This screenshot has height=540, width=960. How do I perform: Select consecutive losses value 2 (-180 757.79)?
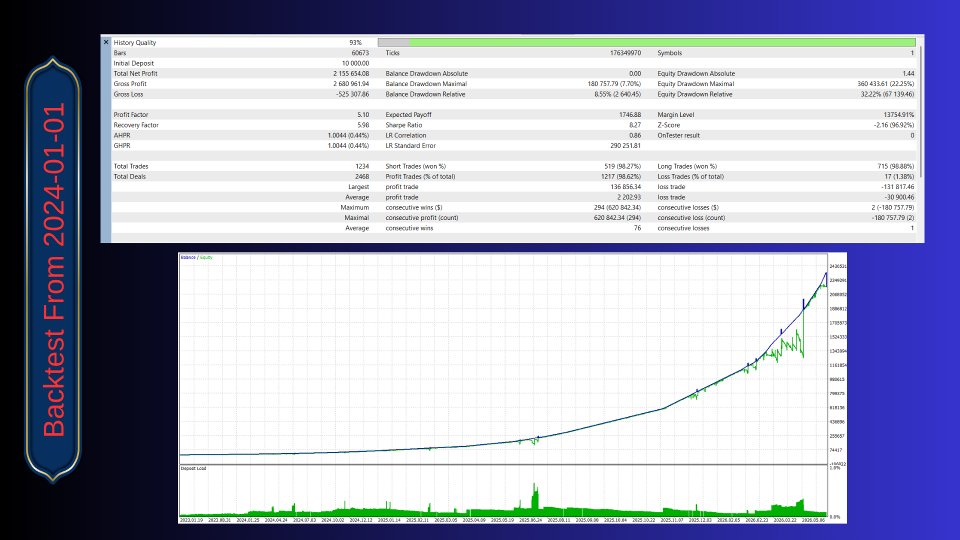pyautogui.click(x=893, y=208)
